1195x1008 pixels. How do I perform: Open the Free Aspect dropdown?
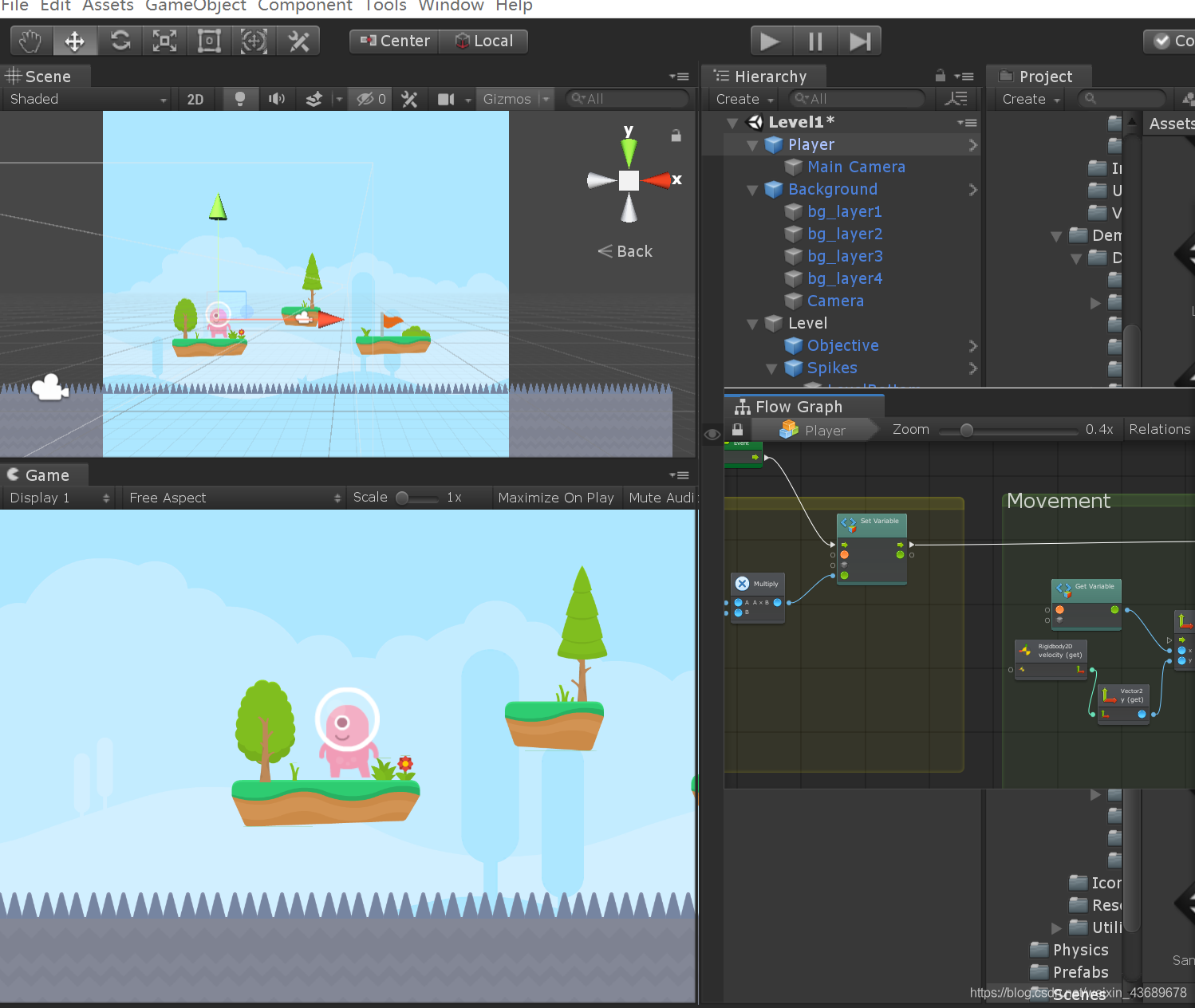(x=233, y=498)
